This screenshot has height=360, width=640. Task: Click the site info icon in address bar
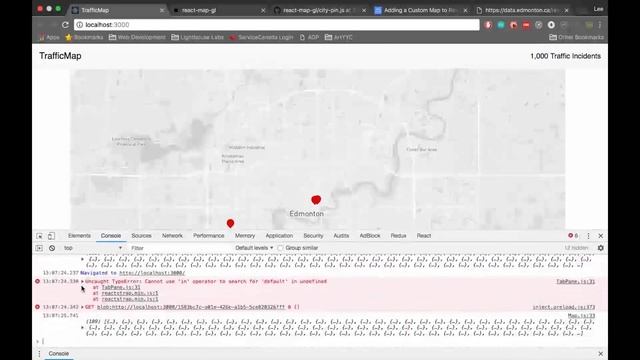coord(80,25)
